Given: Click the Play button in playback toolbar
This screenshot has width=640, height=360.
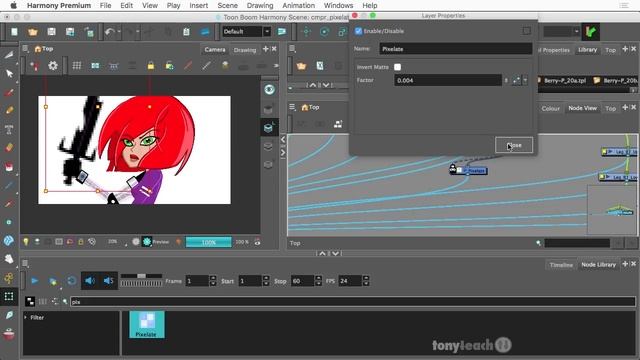Looking at the screenshot, I should coord(35,281).
